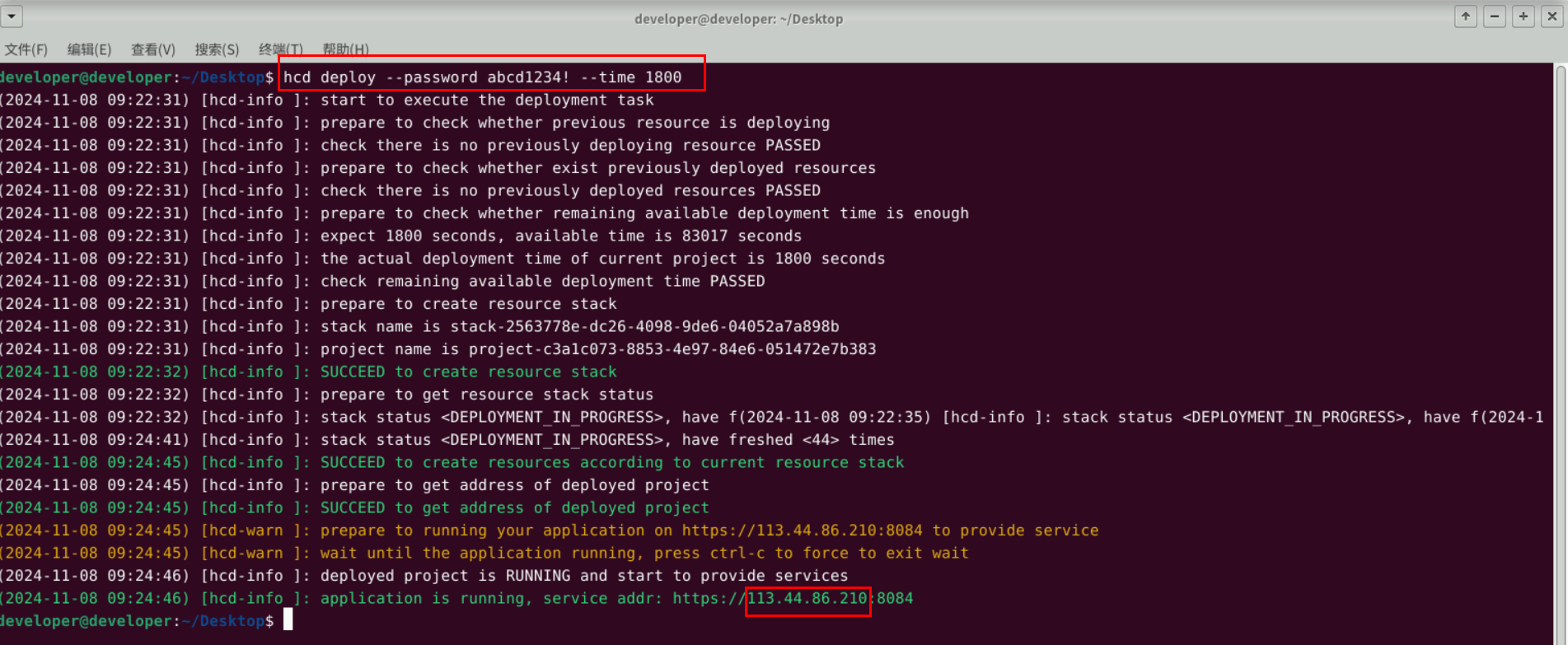
Task: Open the 帮助(H) menu
Action: (345, 49)
